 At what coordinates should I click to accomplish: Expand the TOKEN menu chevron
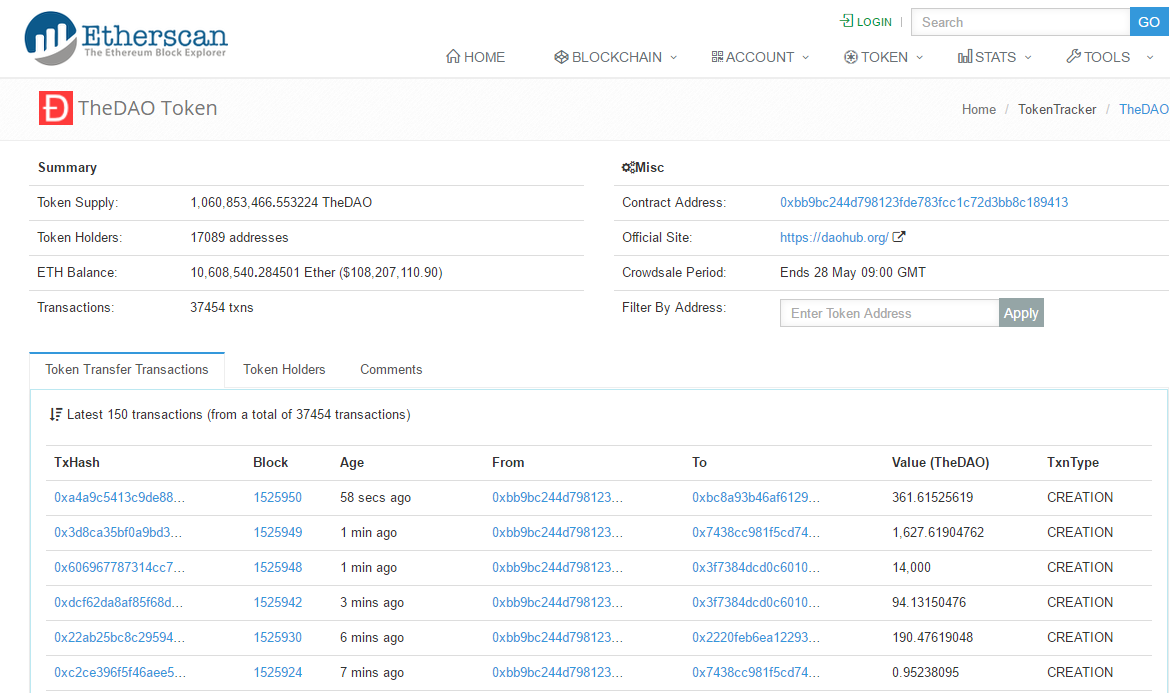coord(920,57)
